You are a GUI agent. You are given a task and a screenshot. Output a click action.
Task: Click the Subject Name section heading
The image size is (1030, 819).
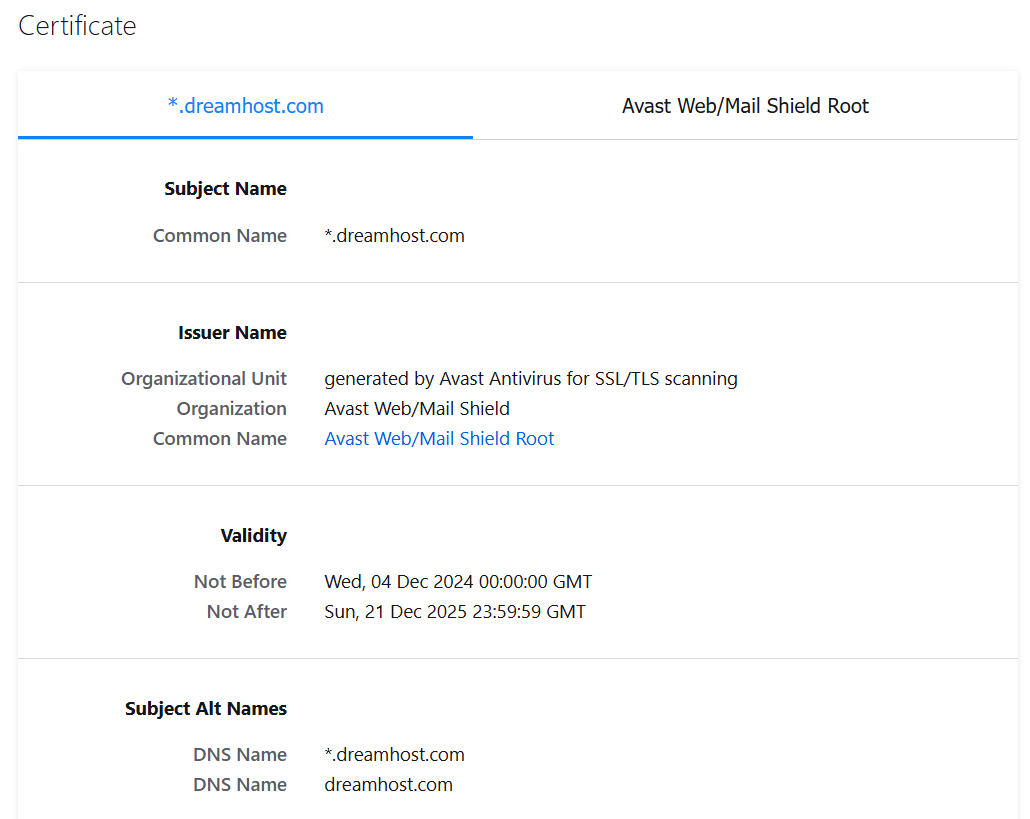coord(225,189)
